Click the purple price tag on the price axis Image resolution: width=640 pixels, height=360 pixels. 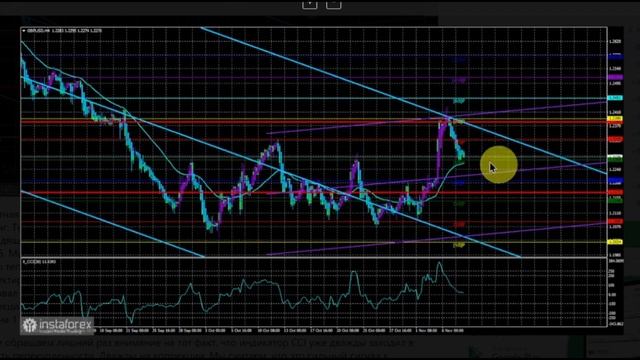pyautogui.click(x=616, y=77)
